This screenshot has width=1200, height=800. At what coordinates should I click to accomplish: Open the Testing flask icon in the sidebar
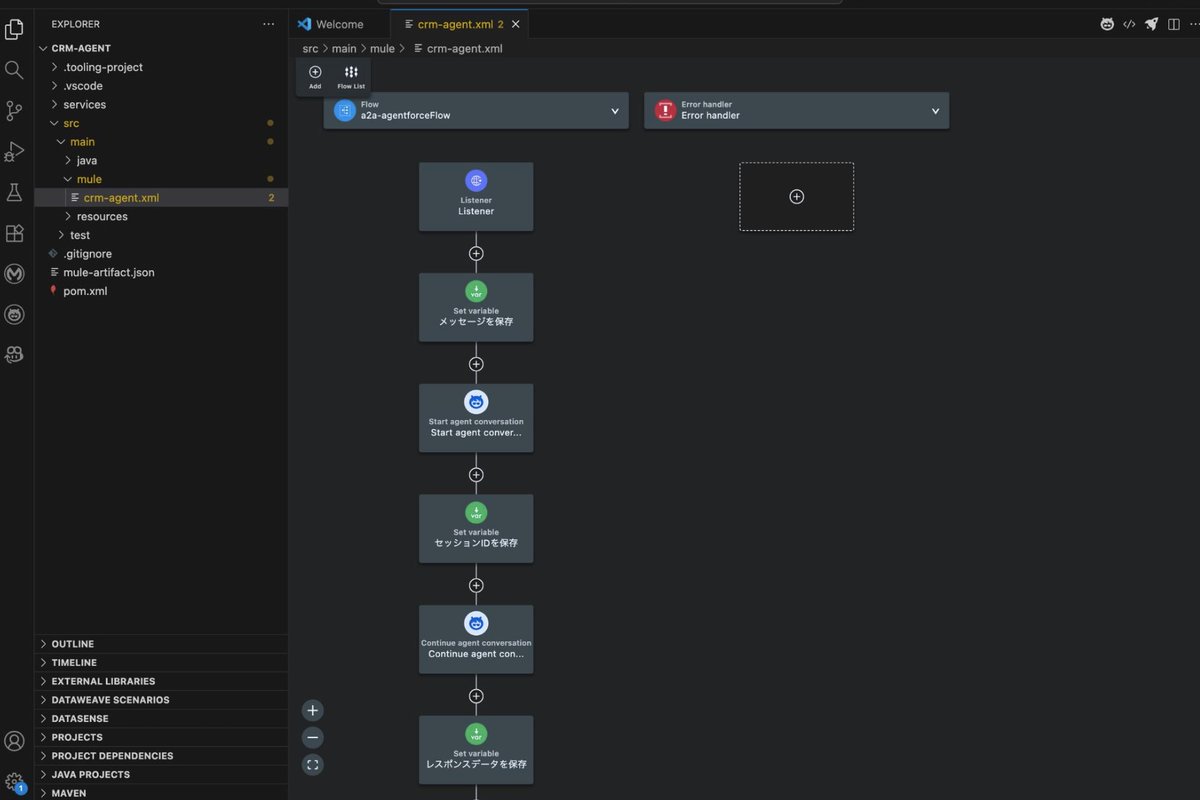14,192
